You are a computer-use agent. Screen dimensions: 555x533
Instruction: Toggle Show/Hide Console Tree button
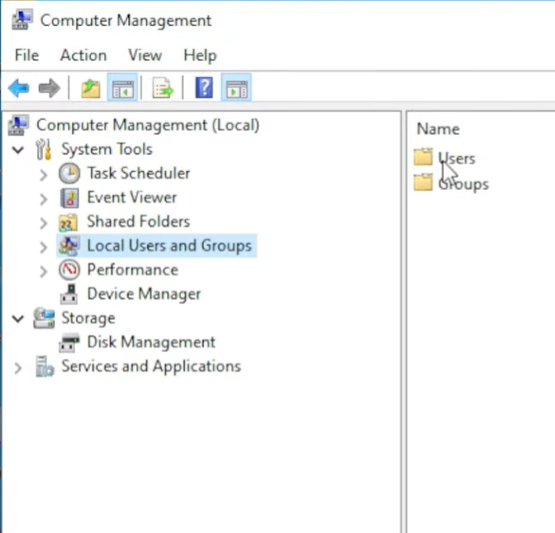[122, 88]
